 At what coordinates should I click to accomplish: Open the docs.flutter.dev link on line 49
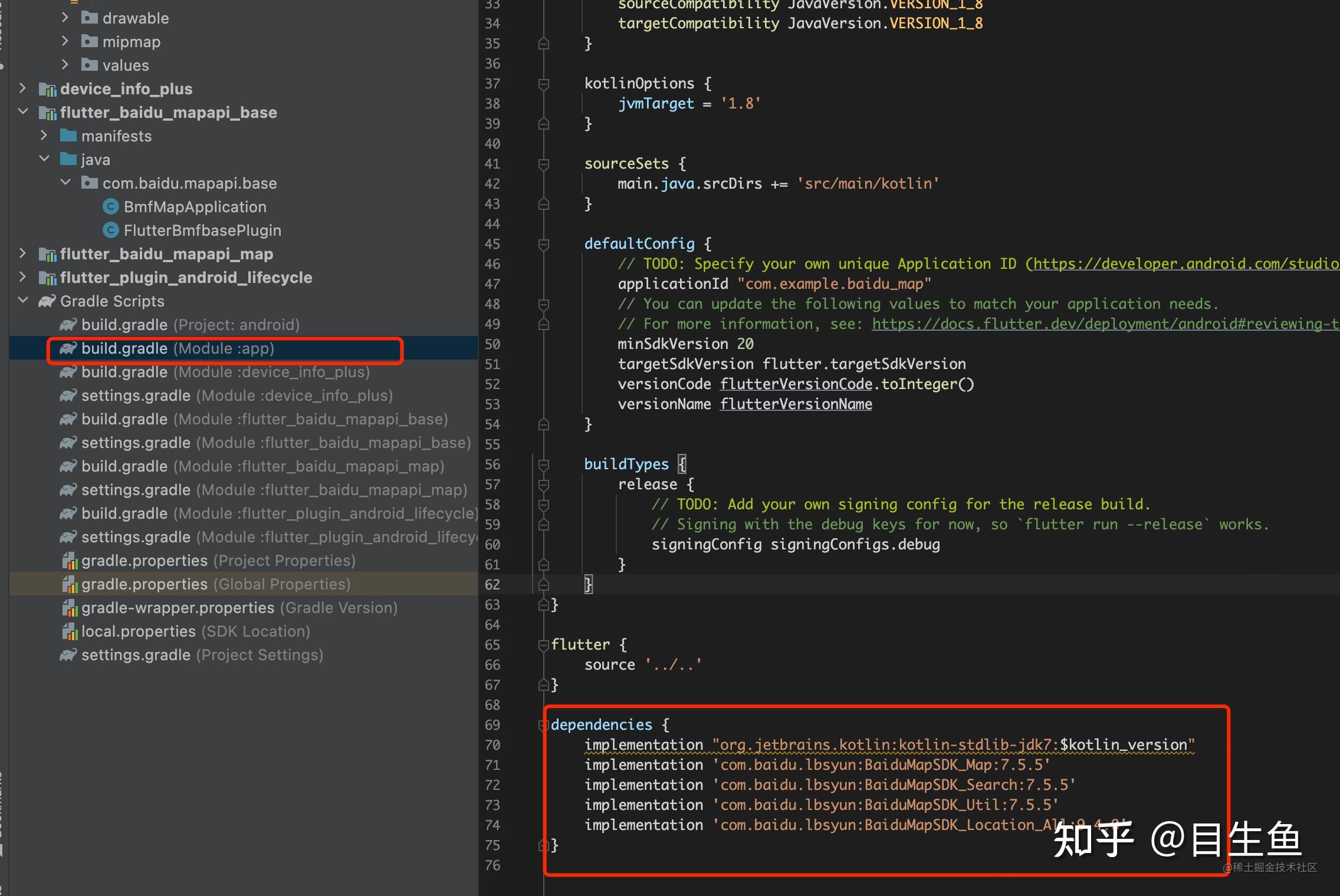(1106, 324)
